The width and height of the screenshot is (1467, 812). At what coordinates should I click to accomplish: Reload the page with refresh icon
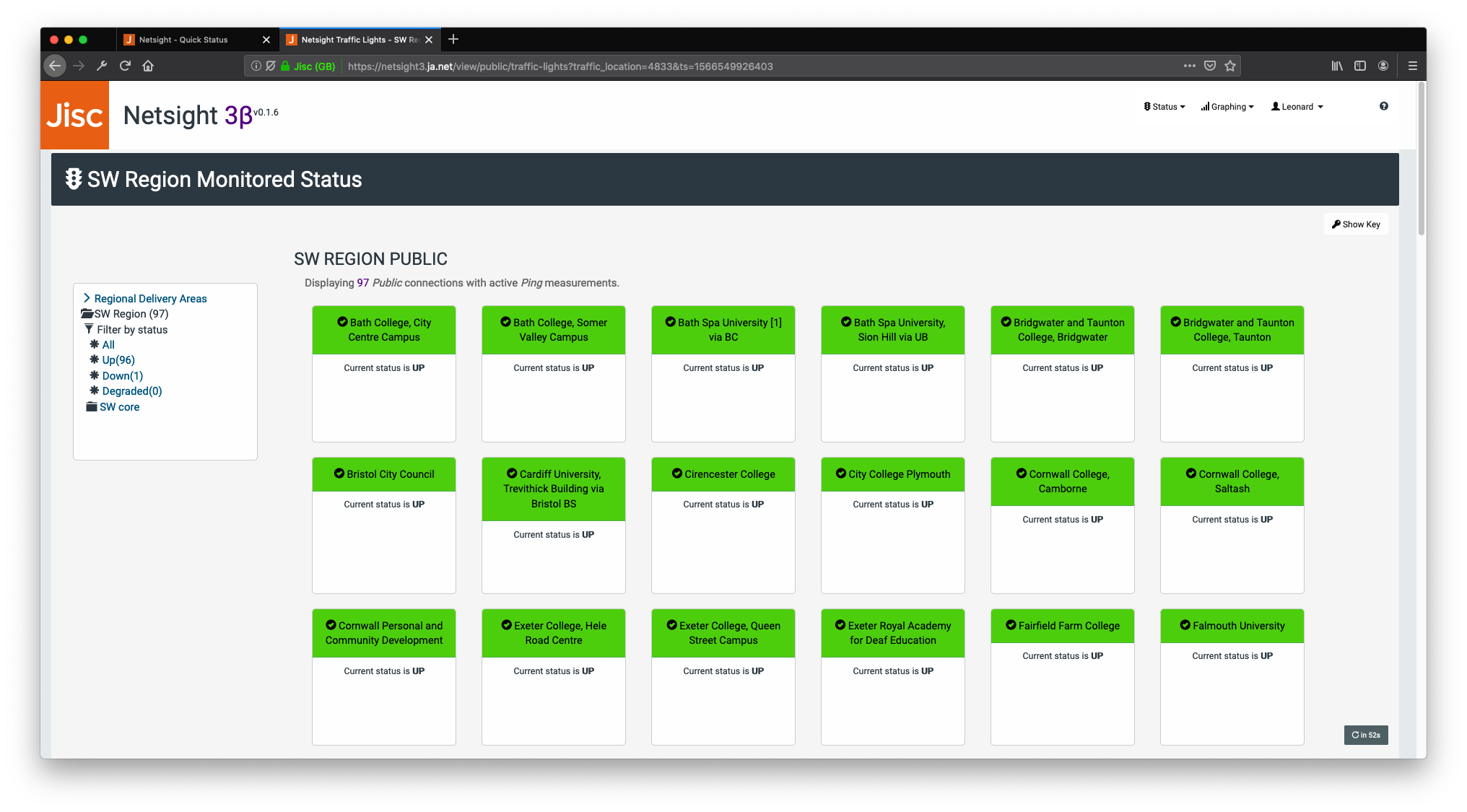(125, 66)
